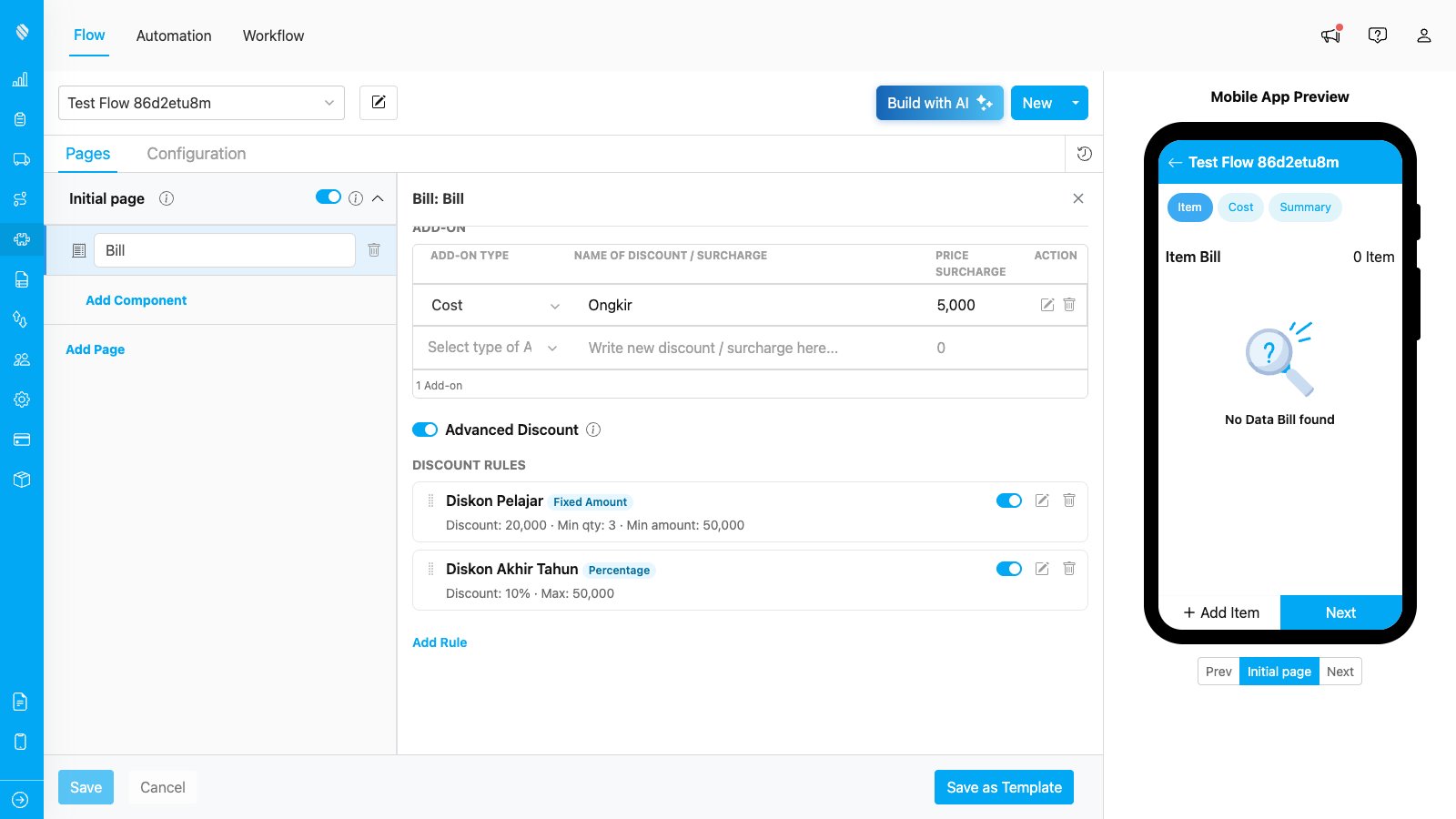Viewport: 1456px width, 819px height.
Task: Select the Pages tab
Action: click(x=88, y=154)
